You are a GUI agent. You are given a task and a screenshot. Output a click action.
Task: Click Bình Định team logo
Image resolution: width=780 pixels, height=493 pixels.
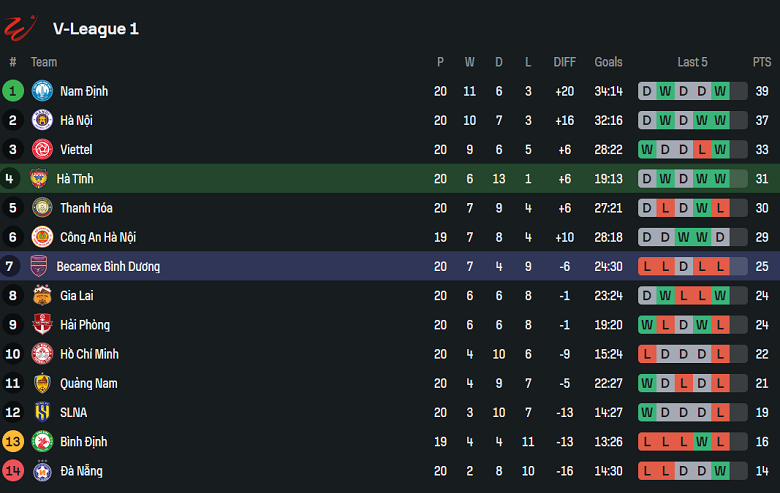click(42, 442)
